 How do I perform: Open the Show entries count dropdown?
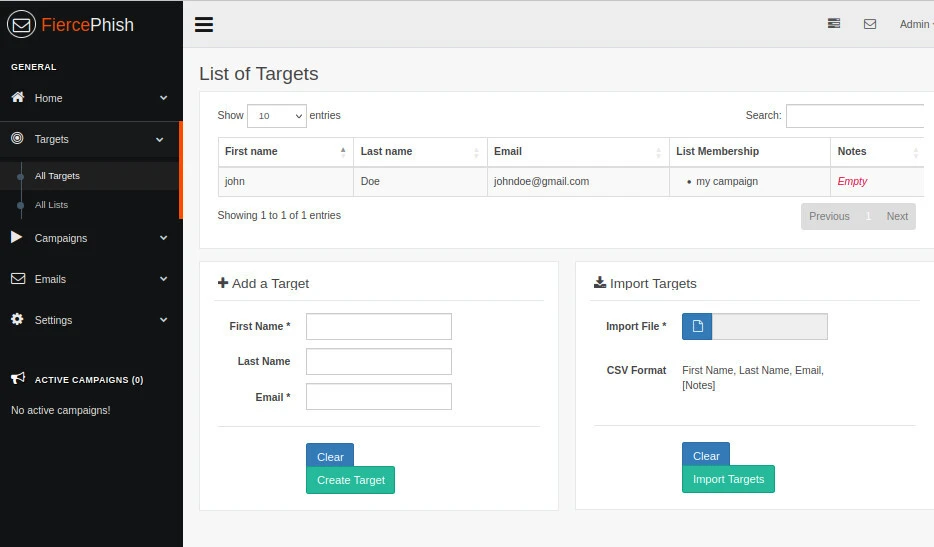[276, 116]
